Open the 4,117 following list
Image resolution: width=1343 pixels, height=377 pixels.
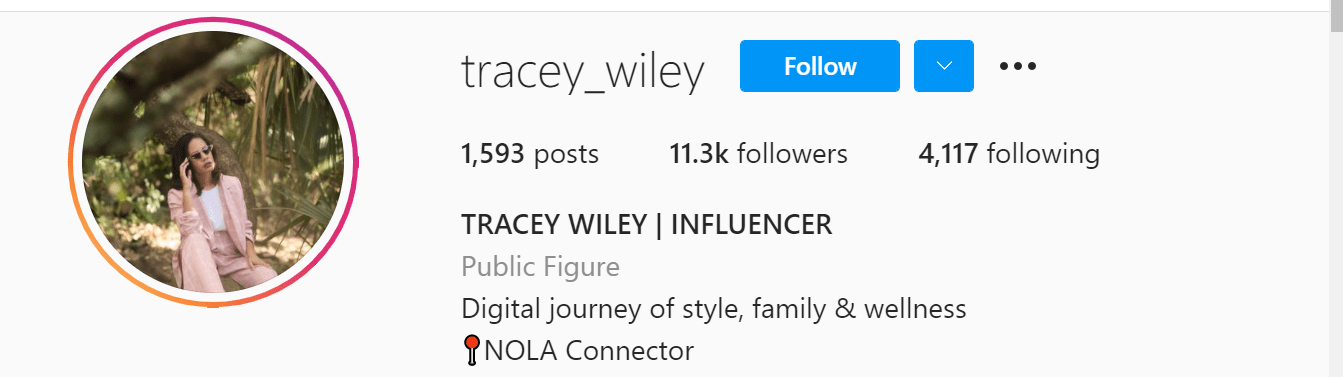1009,154
